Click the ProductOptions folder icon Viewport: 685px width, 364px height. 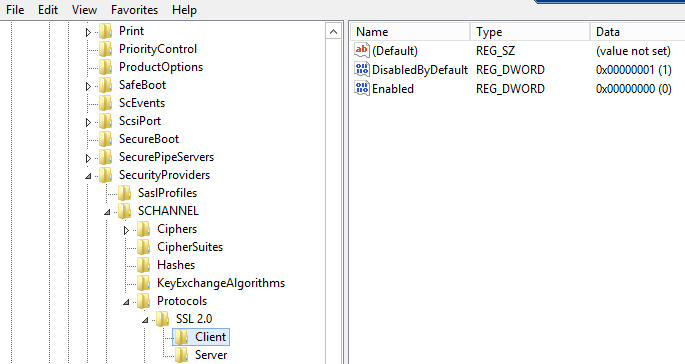click(x=105, y=67)
